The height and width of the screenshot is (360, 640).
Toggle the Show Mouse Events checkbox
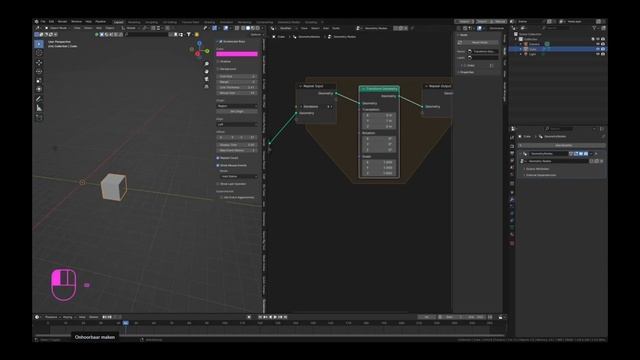(x=218, y=165)
